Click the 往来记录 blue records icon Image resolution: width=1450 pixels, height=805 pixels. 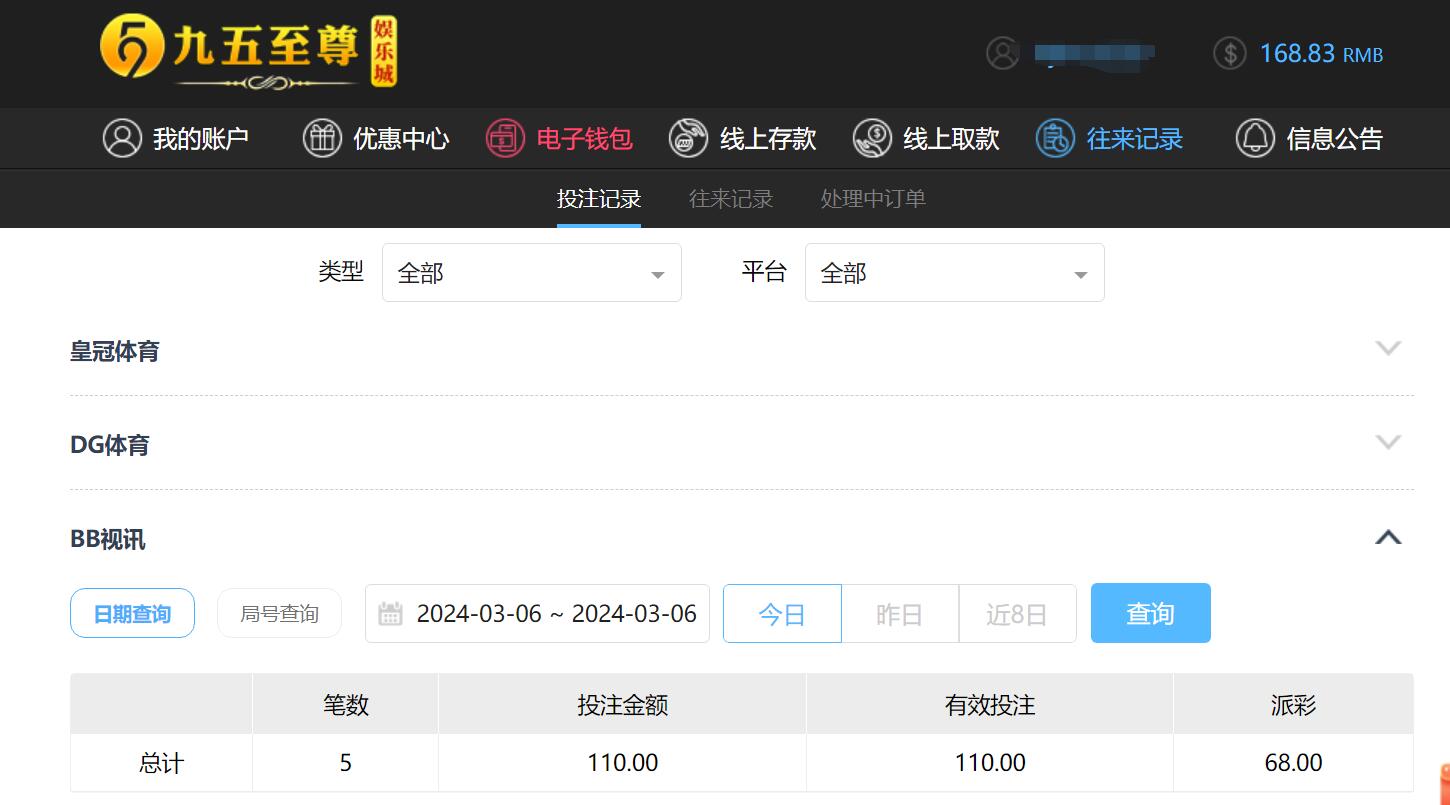point(1055,138)
